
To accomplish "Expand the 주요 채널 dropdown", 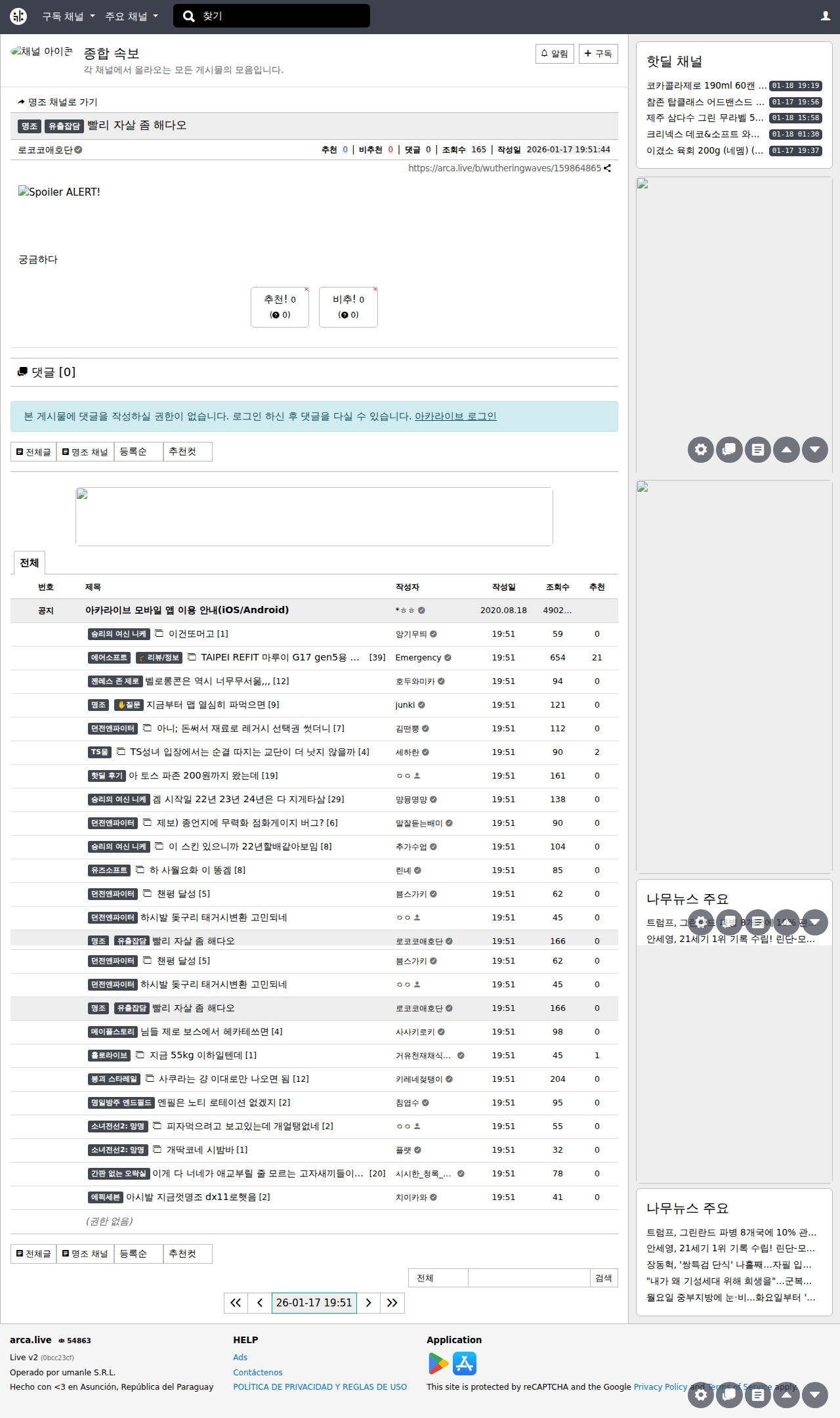I will tap(131, 16).
